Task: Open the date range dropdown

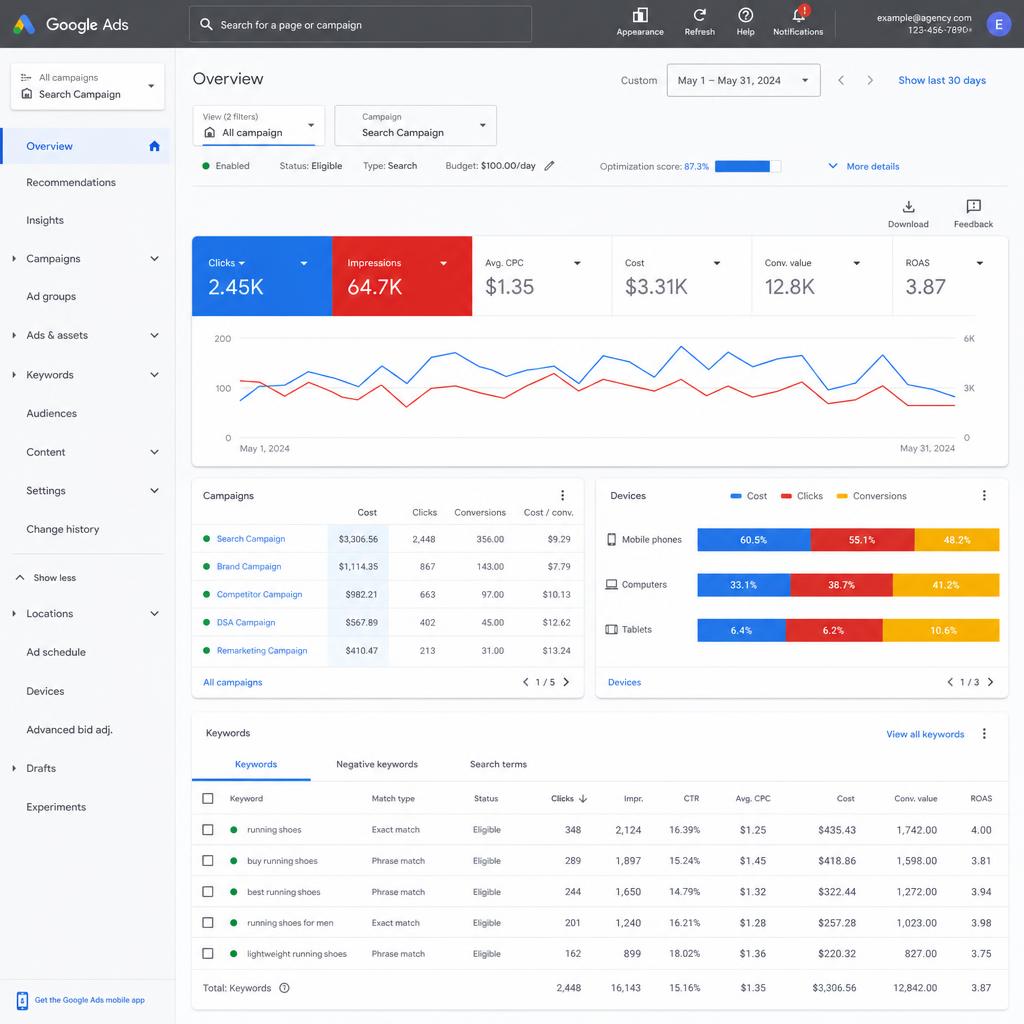Action: [743, 80]
